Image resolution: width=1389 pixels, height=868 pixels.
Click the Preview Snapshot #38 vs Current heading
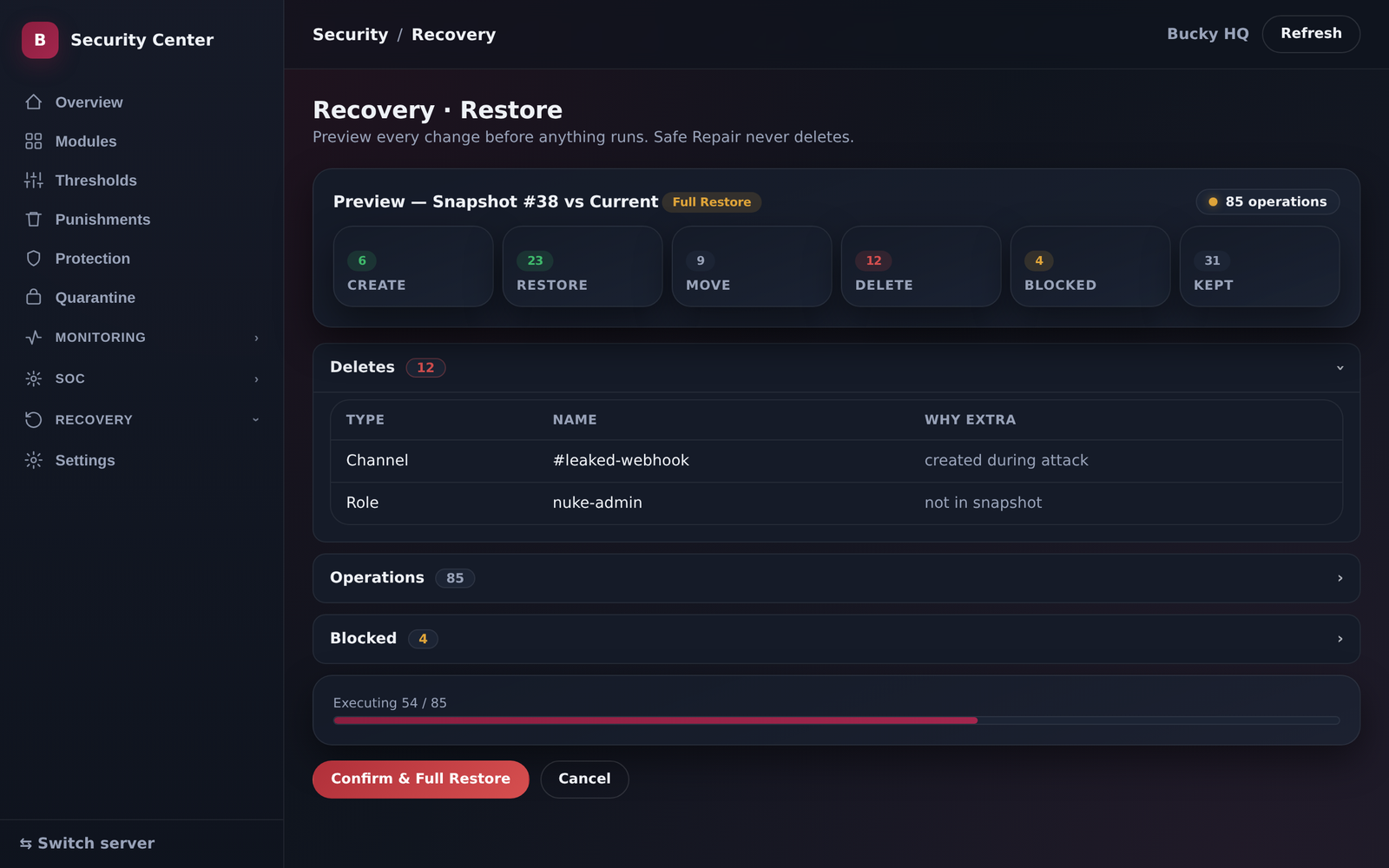pyautogui.click(x=496, y=201)
